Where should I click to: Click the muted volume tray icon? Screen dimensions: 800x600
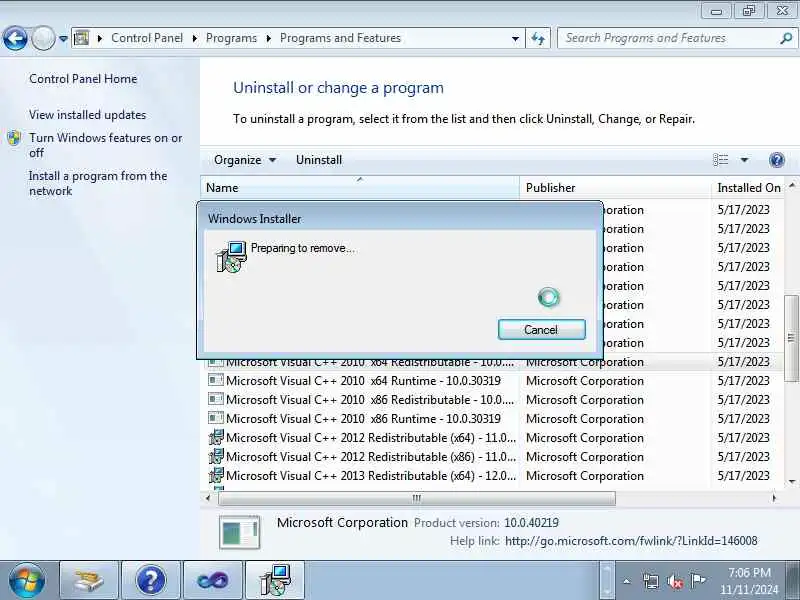pos(674,581)
